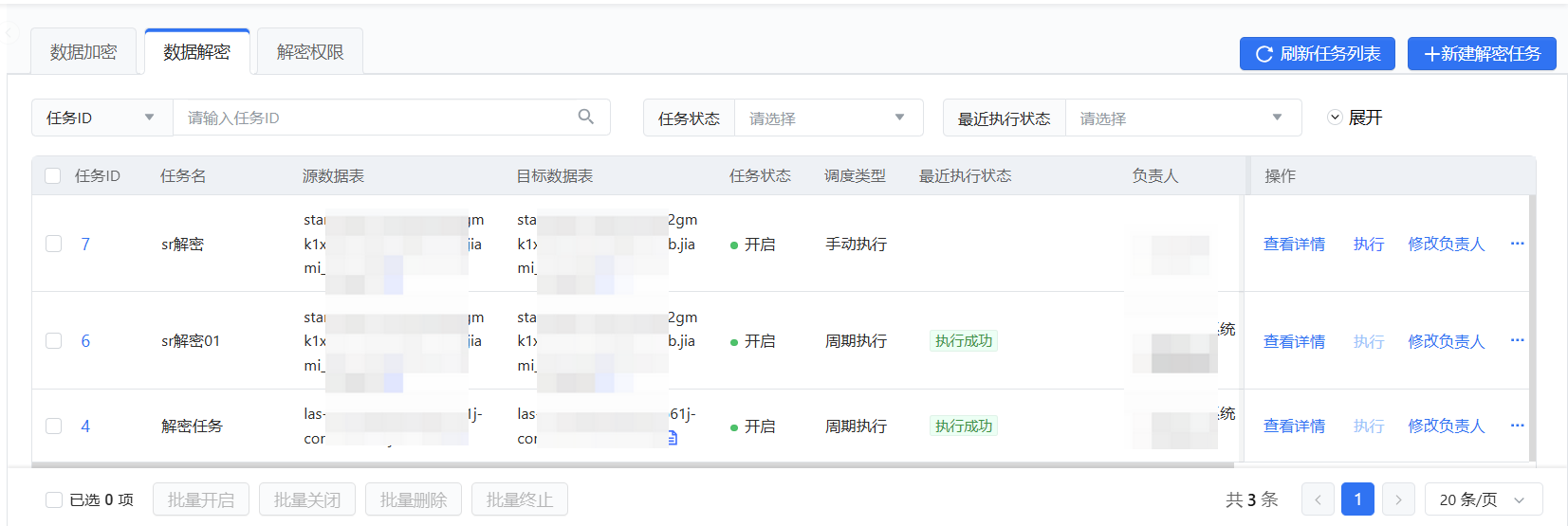Expand the 最近执行状态 dropdown
1568x526 pixels.
[x=1182, y=118]
